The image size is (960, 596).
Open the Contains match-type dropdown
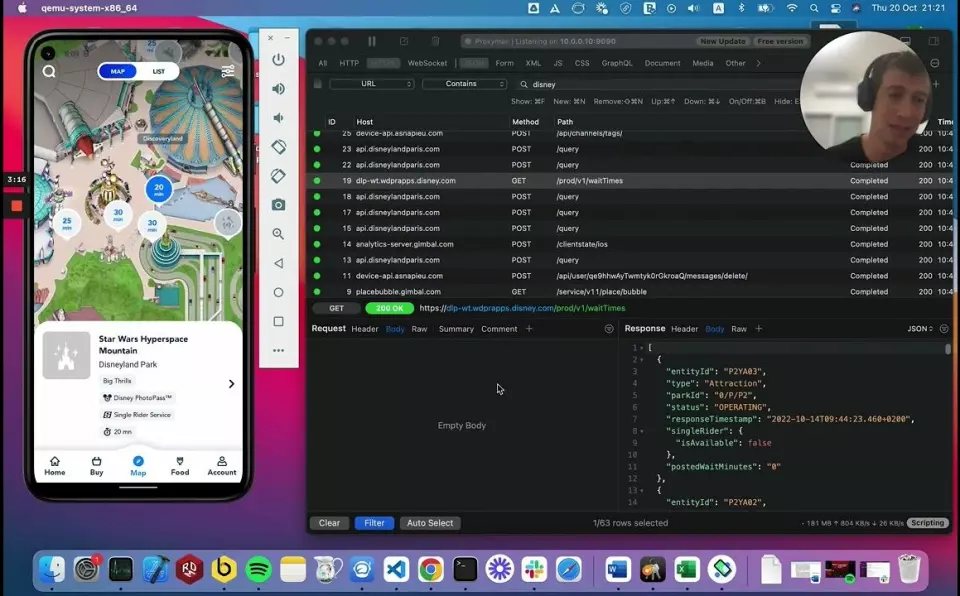click(x=464, y=84)
